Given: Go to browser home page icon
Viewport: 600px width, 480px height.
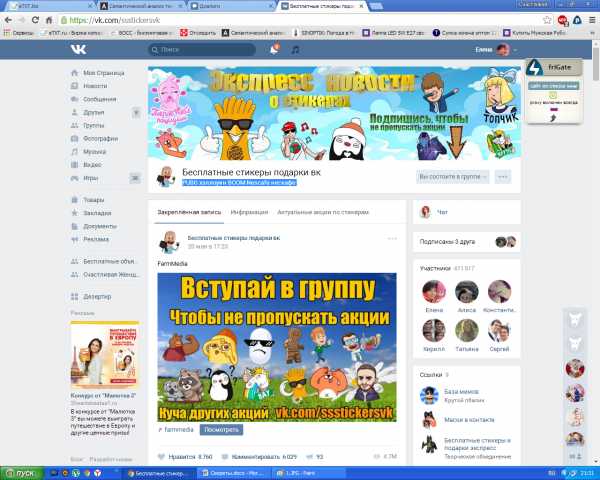Looking at the screenshot, I should tap(49, 20).
